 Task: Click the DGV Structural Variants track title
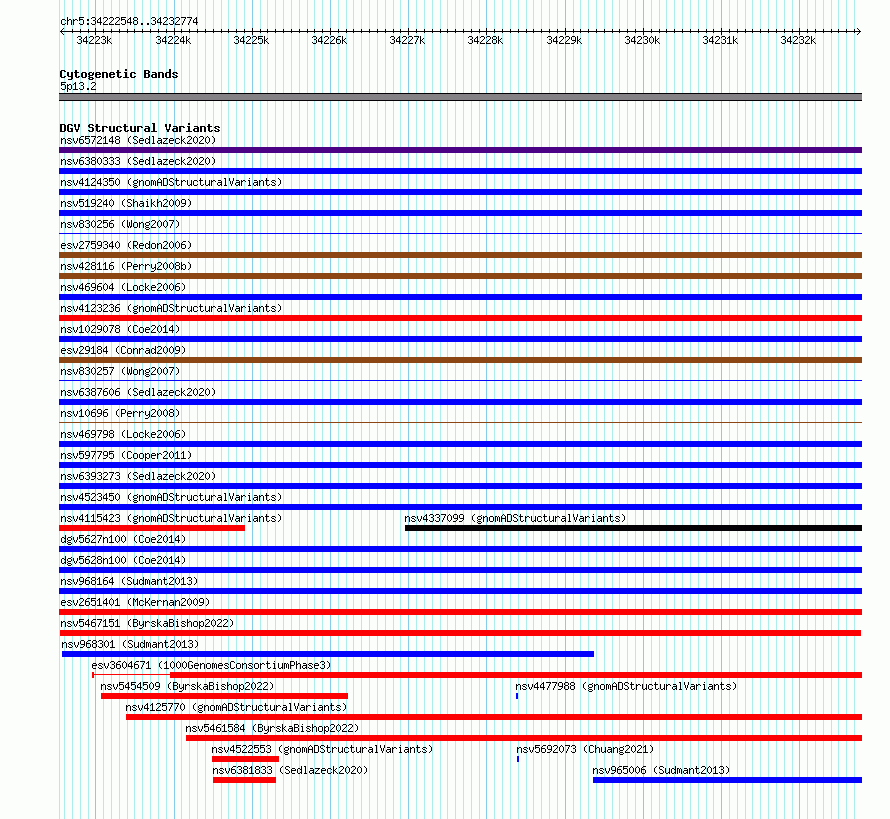click(140, 128)
